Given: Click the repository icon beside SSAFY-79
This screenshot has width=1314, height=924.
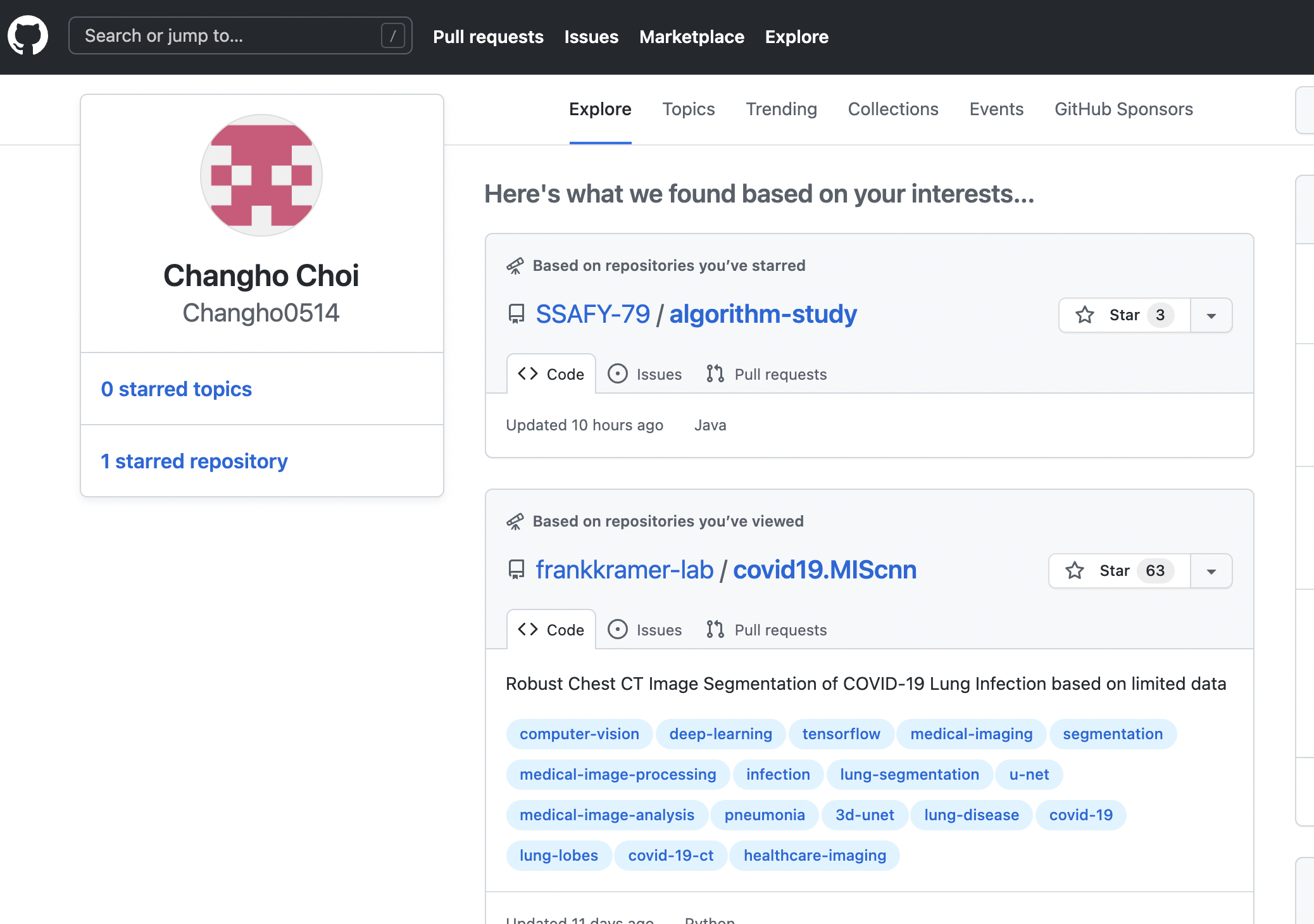Looking at the screenshot, I should coord(516,314).
